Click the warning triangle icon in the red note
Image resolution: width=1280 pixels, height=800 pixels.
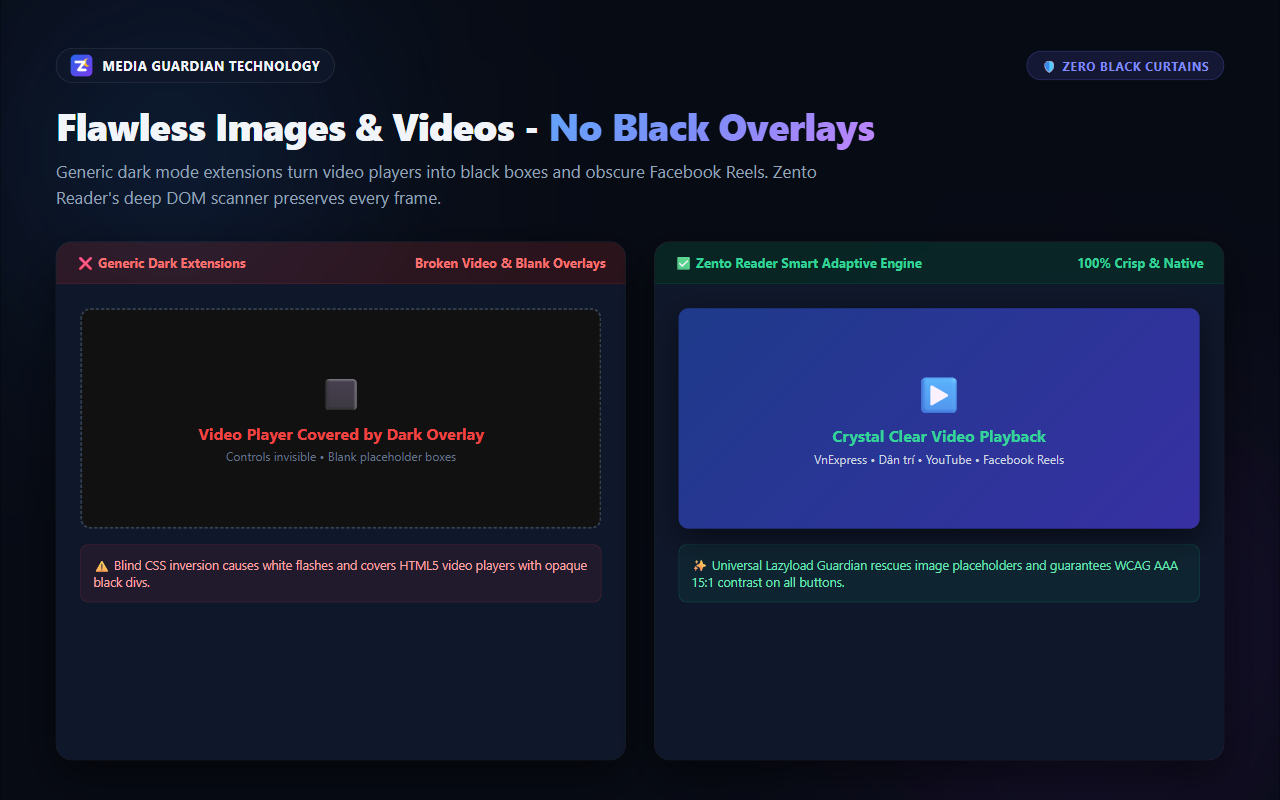(102, 566)
